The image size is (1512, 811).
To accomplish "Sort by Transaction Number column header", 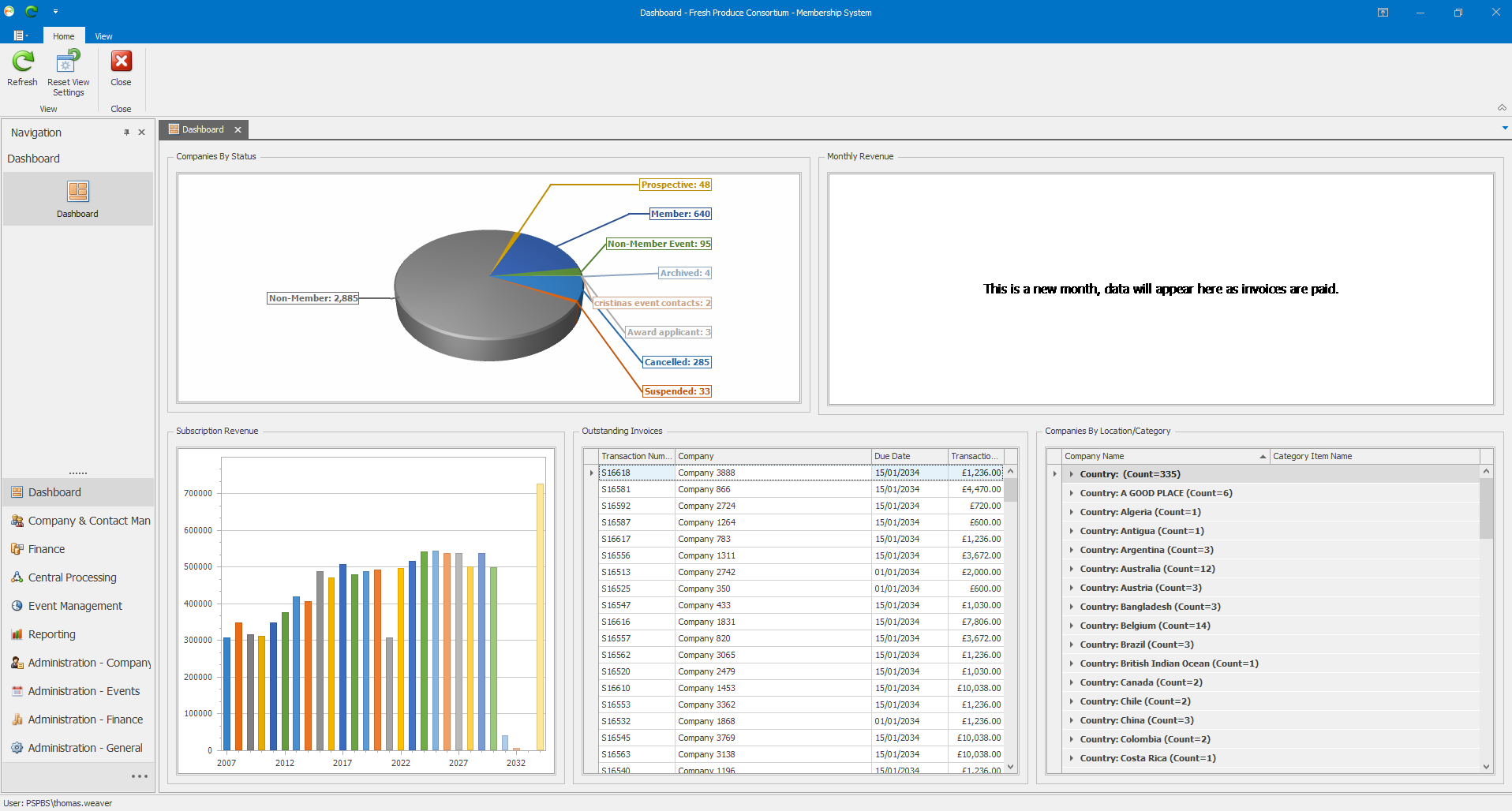I will point(636,456).
